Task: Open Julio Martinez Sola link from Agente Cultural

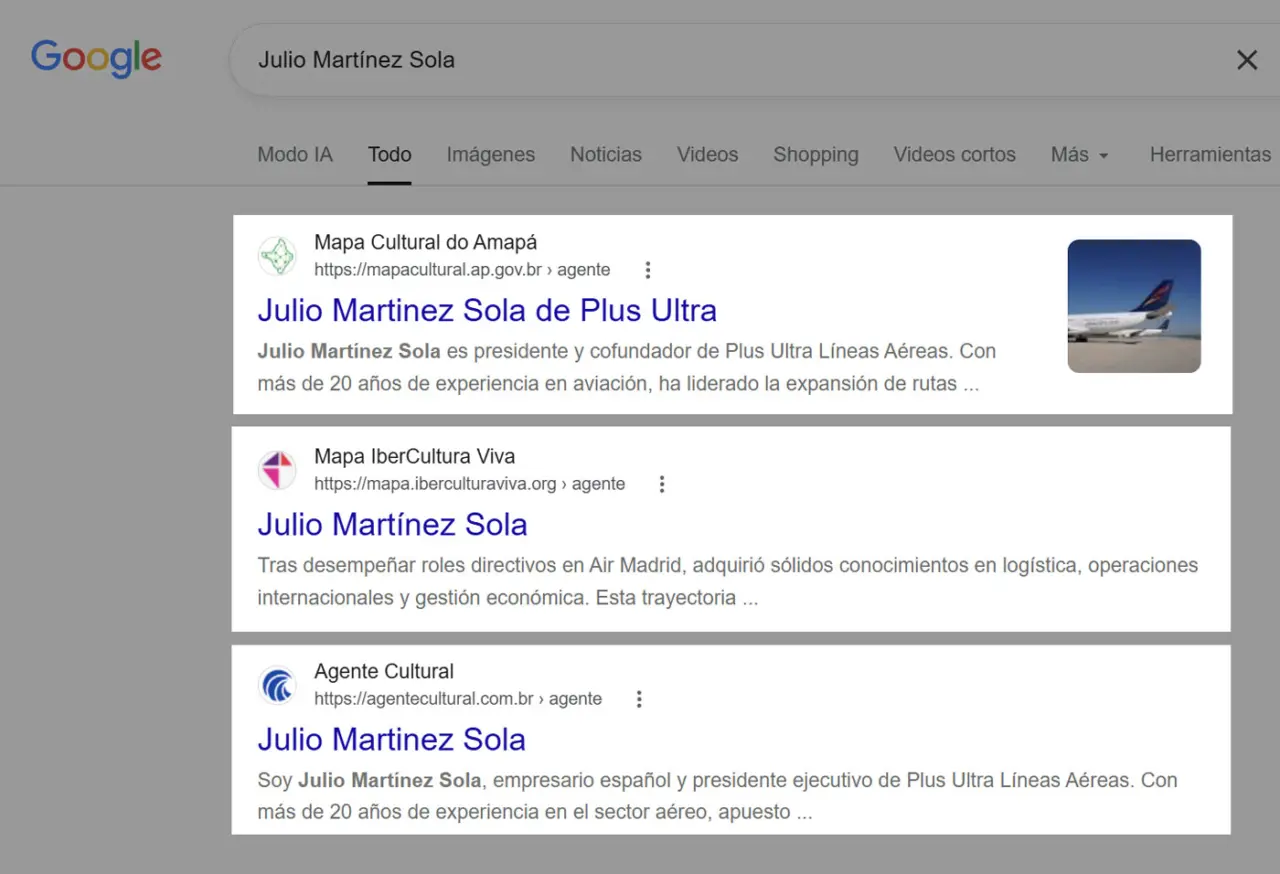Action: pyautogui.click(x=391, y=739)
